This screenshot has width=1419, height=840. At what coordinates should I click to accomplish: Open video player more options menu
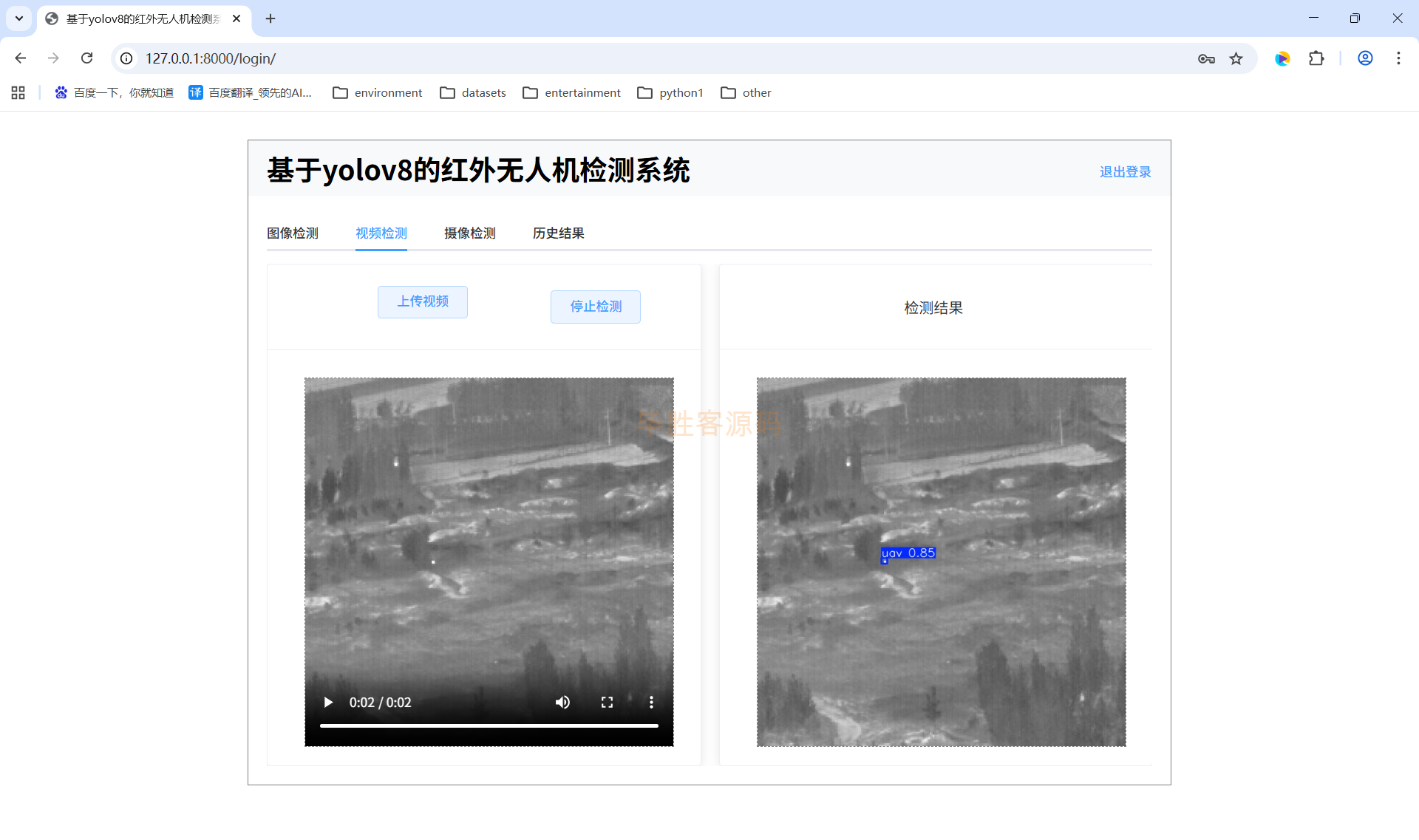pos(651,702)
